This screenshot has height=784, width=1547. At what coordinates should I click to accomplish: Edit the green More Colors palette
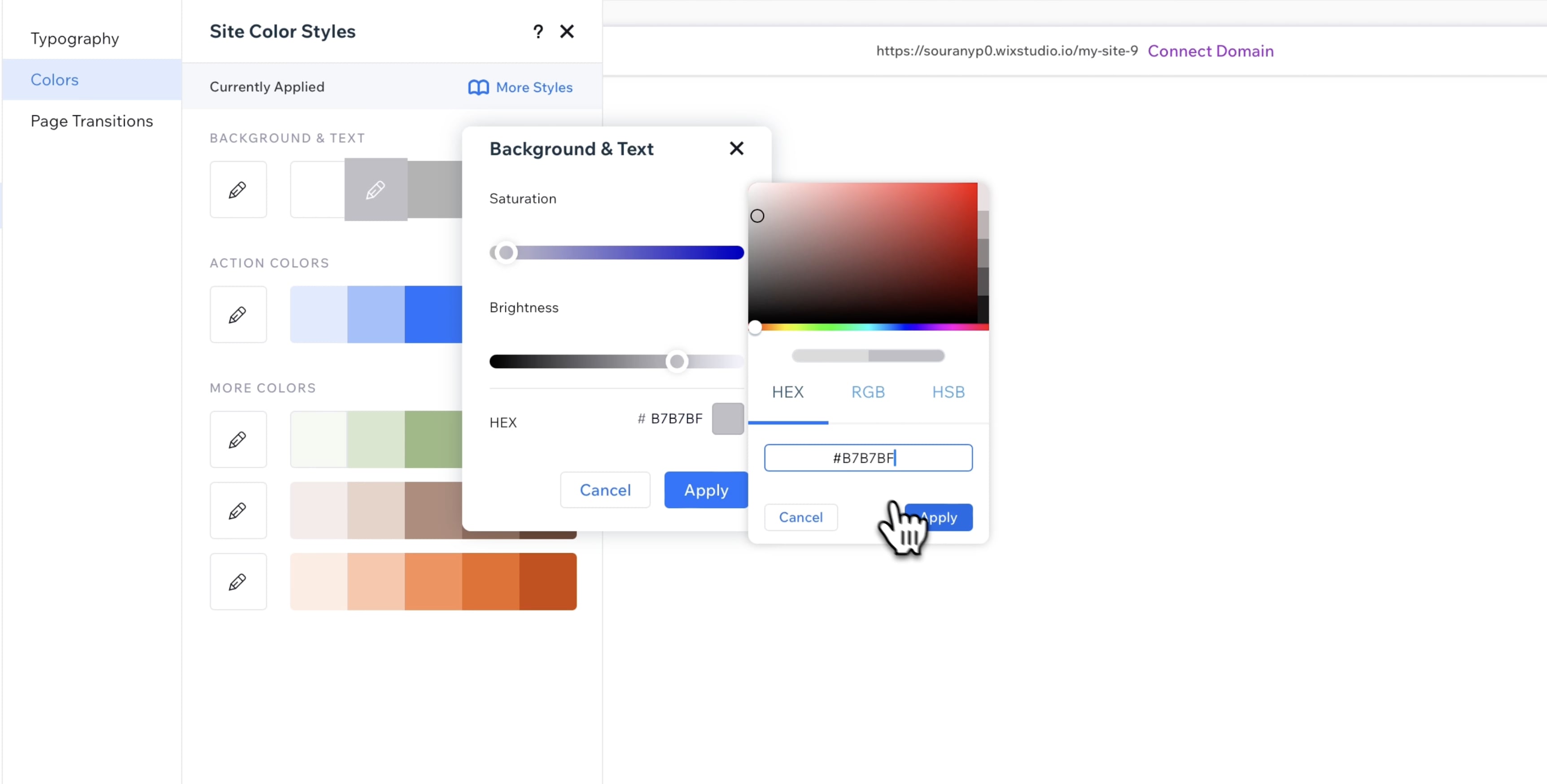coord(238,439)
